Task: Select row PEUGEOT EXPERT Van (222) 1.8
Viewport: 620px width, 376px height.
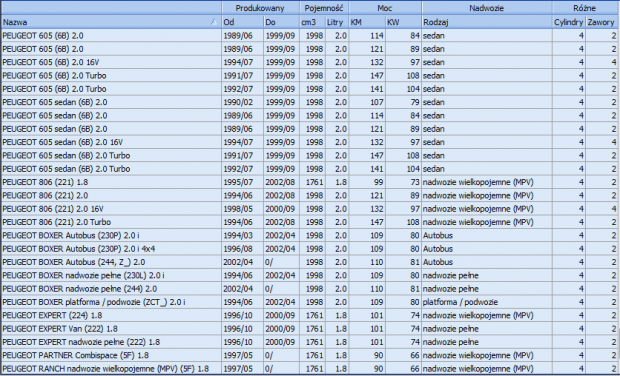Action: pos(310,329)
